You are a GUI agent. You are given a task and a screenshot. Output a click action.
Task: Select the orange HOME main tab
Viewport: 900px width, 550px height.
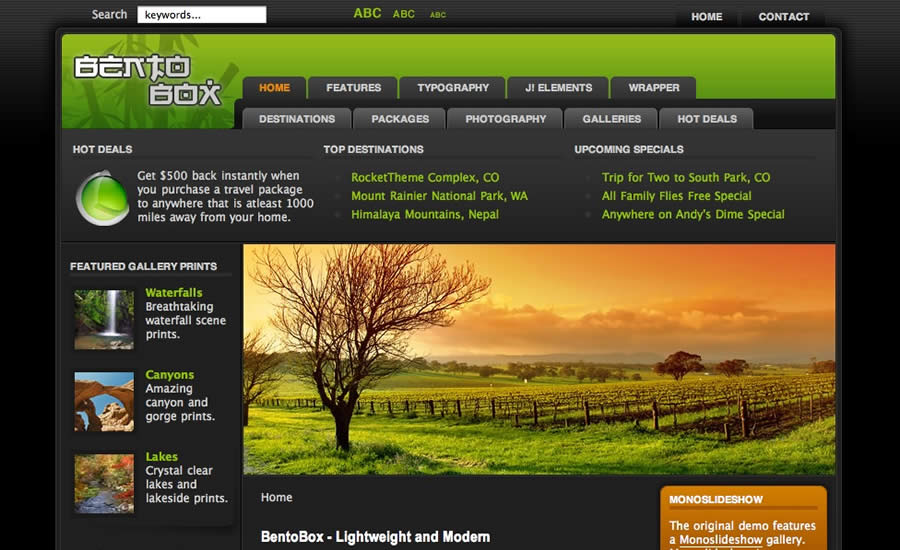click(274, 88)
